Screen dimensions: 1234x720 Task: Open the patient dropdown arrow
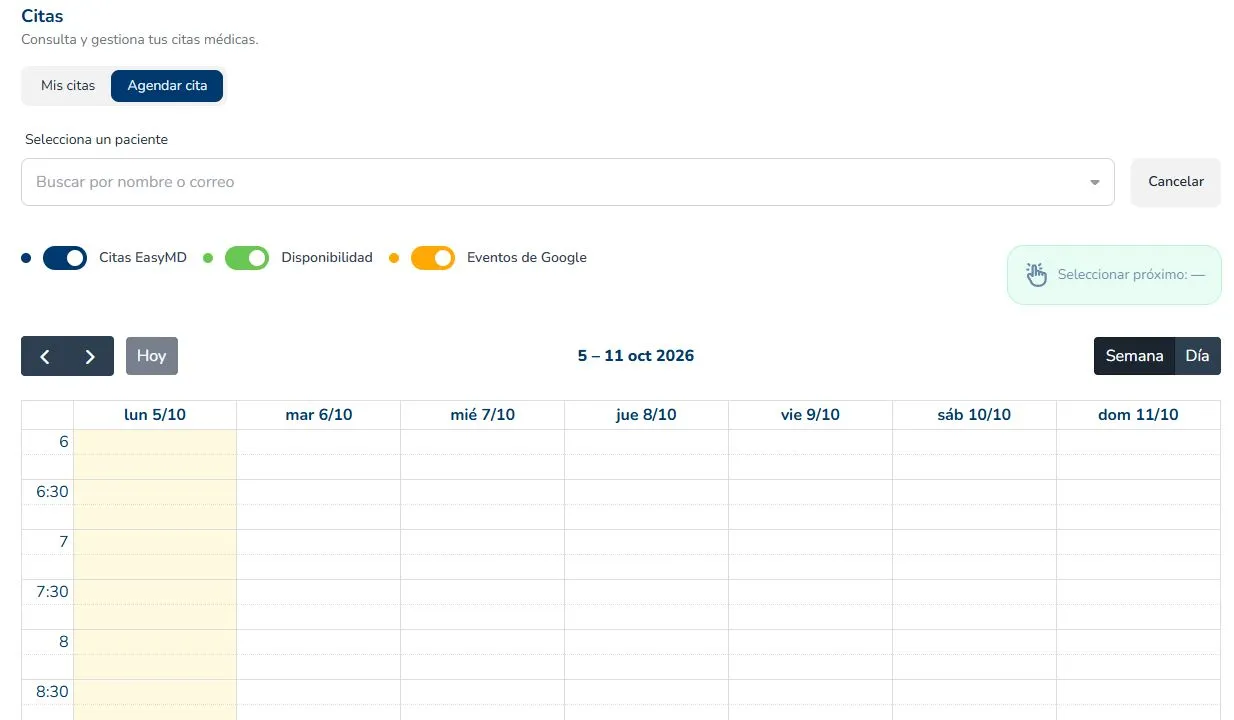coord(1094,182)
